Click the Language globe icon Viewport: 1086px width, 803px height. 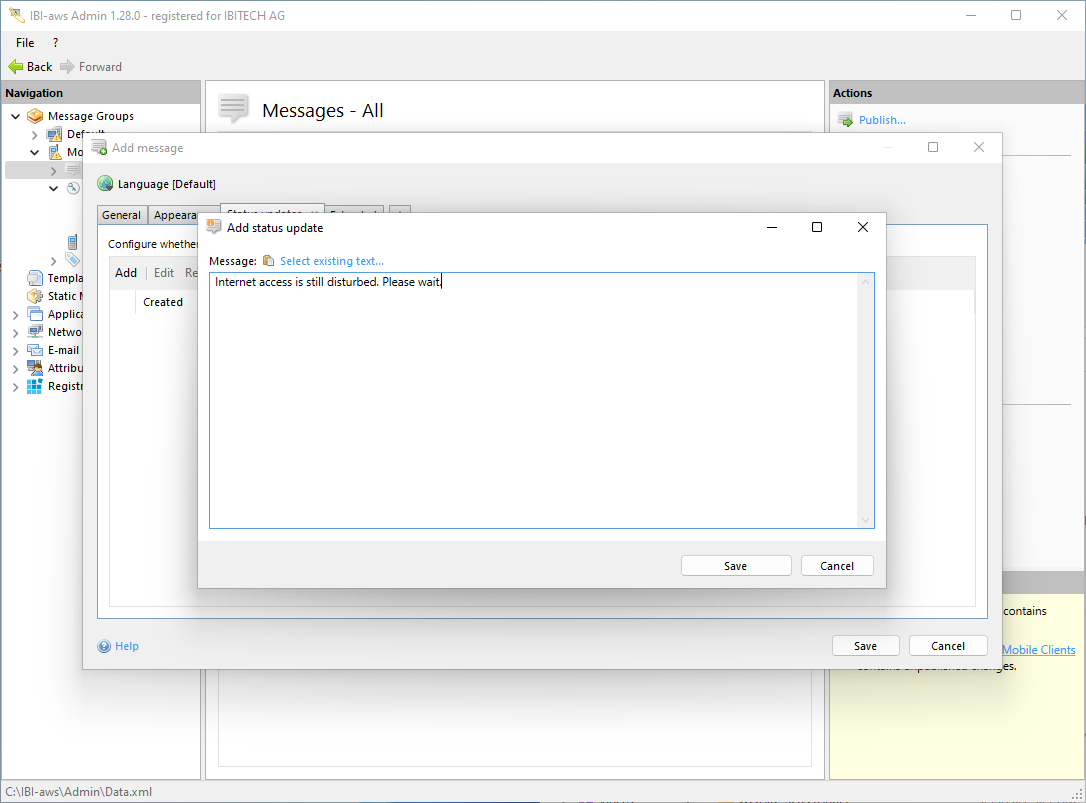[105, 184]
